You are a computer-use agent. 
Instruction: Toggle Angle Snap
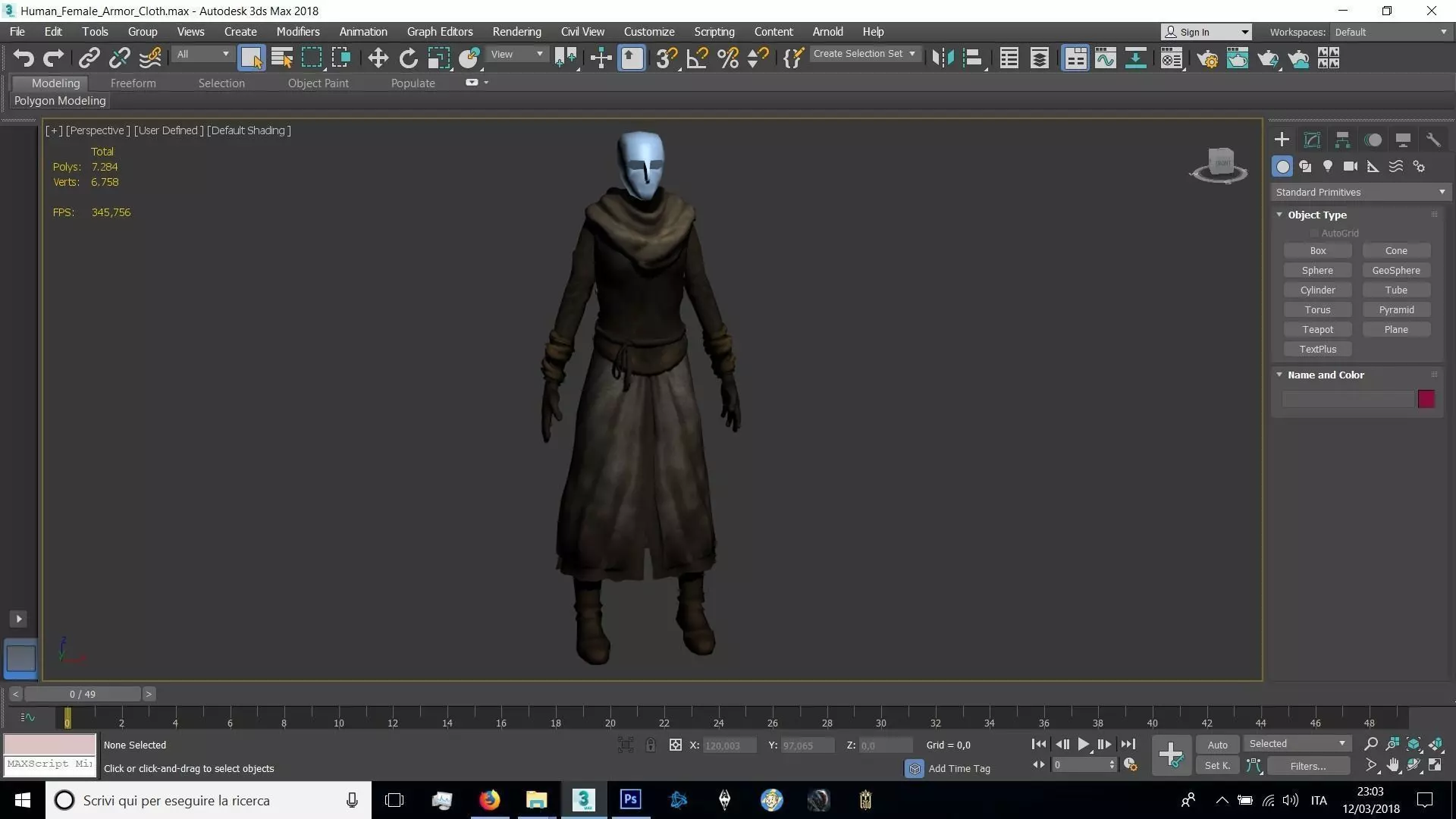click(697, 58)
